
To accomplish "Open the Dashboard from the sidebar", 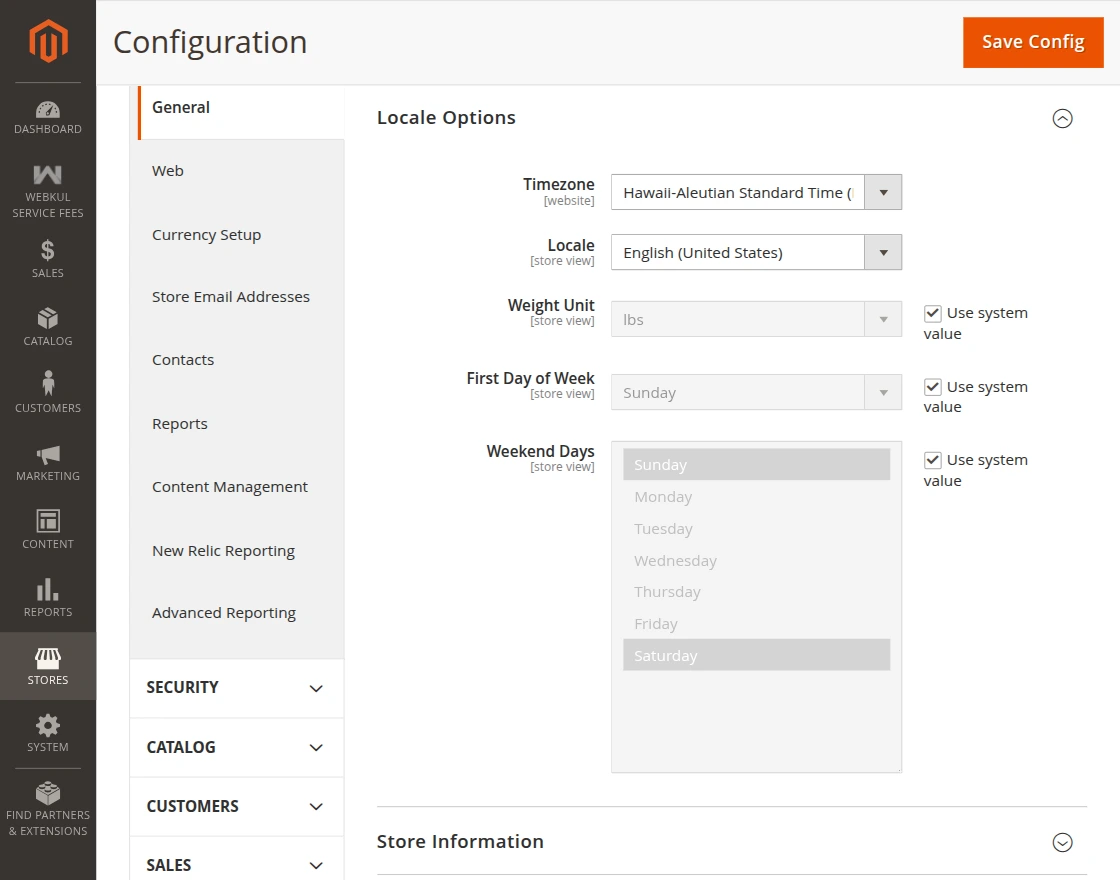I will [x=48, y=117].
